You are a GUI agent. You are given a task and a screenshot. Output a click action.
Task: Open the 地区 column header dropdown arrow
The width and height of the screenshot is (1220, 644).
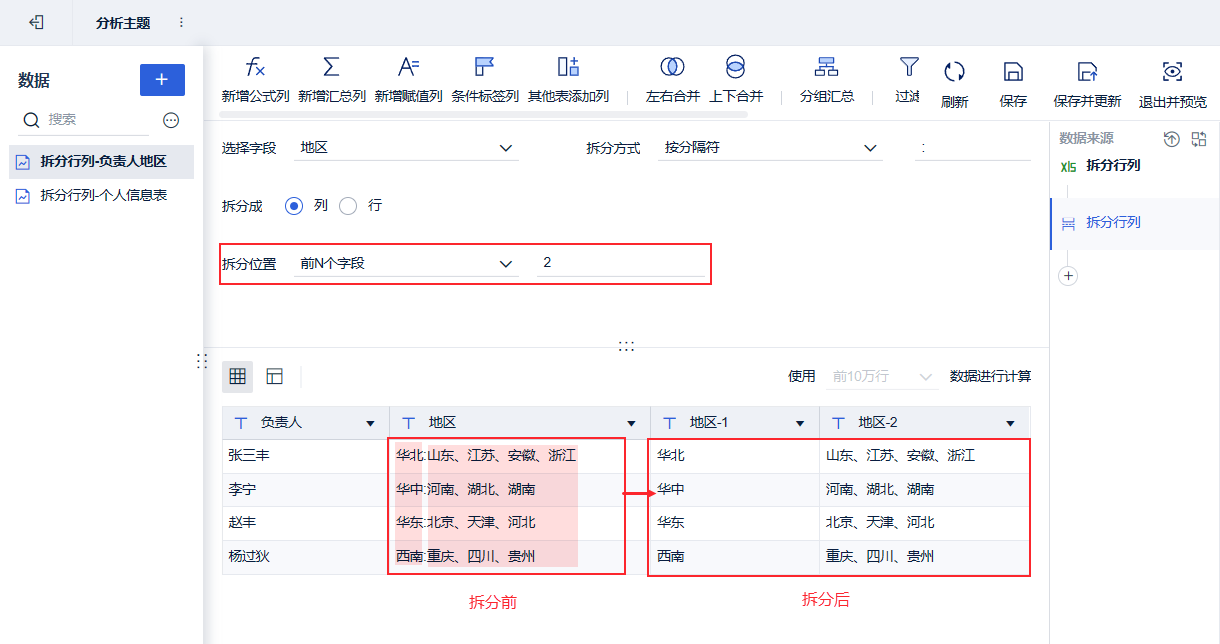631,424
